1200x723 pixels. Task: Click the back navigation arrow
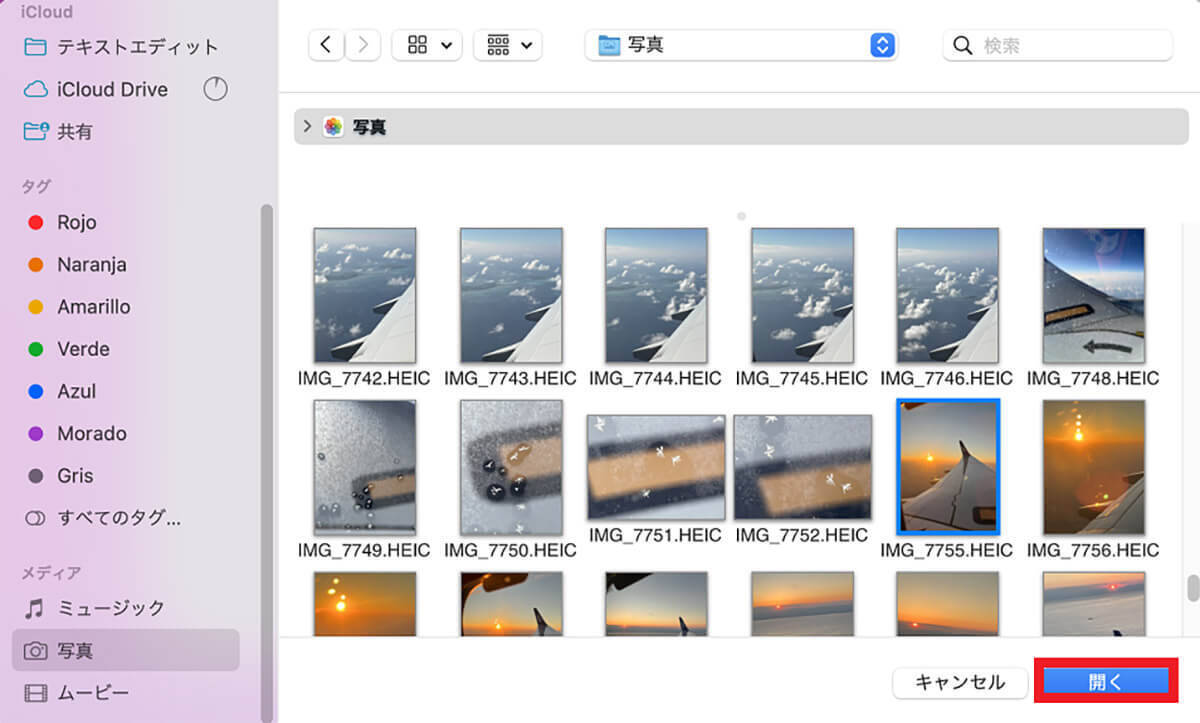click(x=326, y=45)
